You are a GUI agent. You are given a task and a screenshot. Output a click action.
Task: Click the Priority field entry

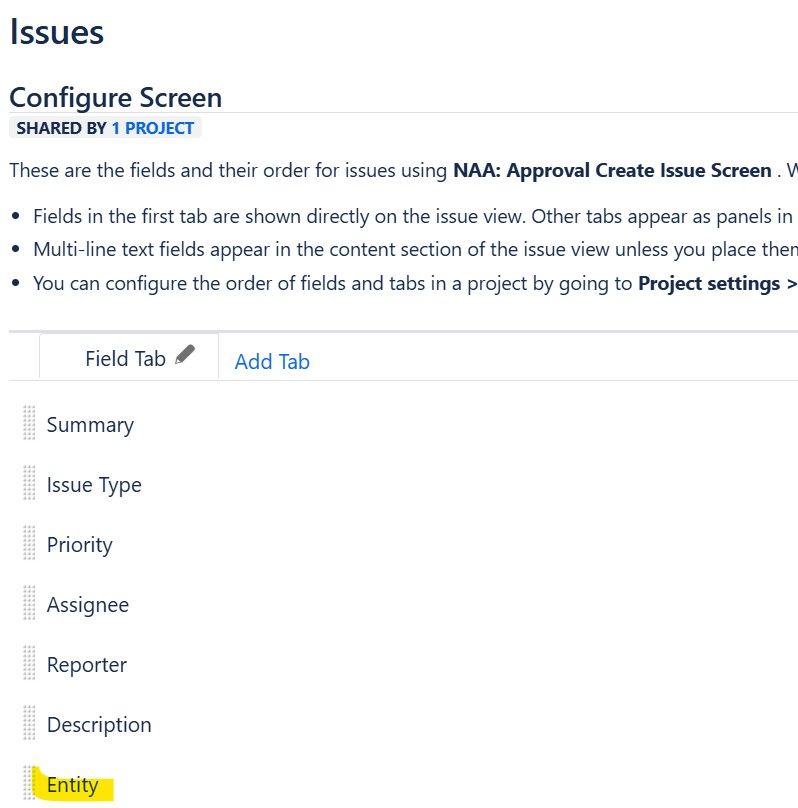pyautogui.click(x=80, y=545)
